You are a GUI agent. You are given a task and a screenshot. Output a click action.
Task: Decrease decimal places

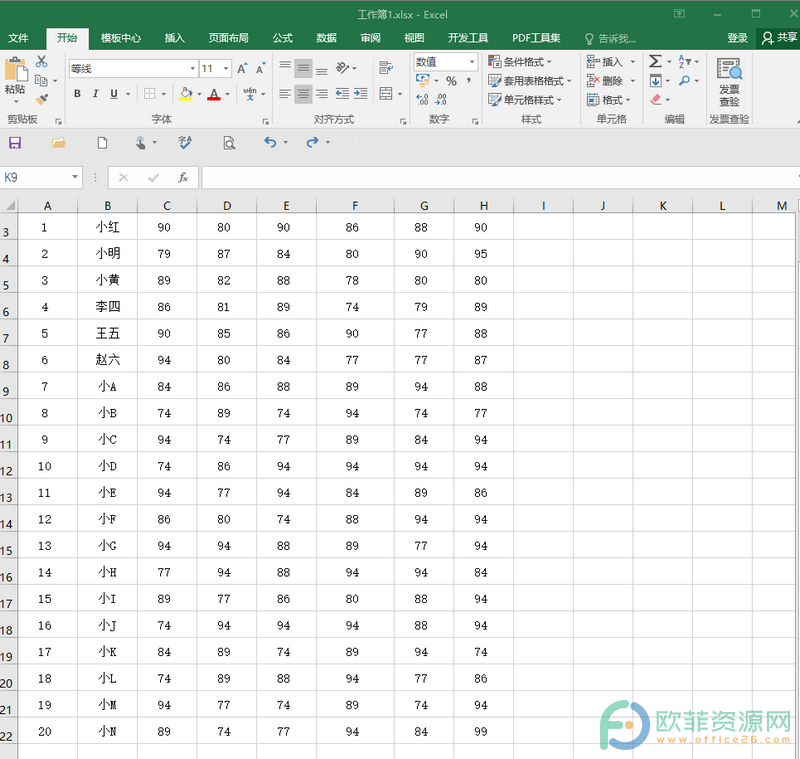pyautogui.click(x=441, y=99)
